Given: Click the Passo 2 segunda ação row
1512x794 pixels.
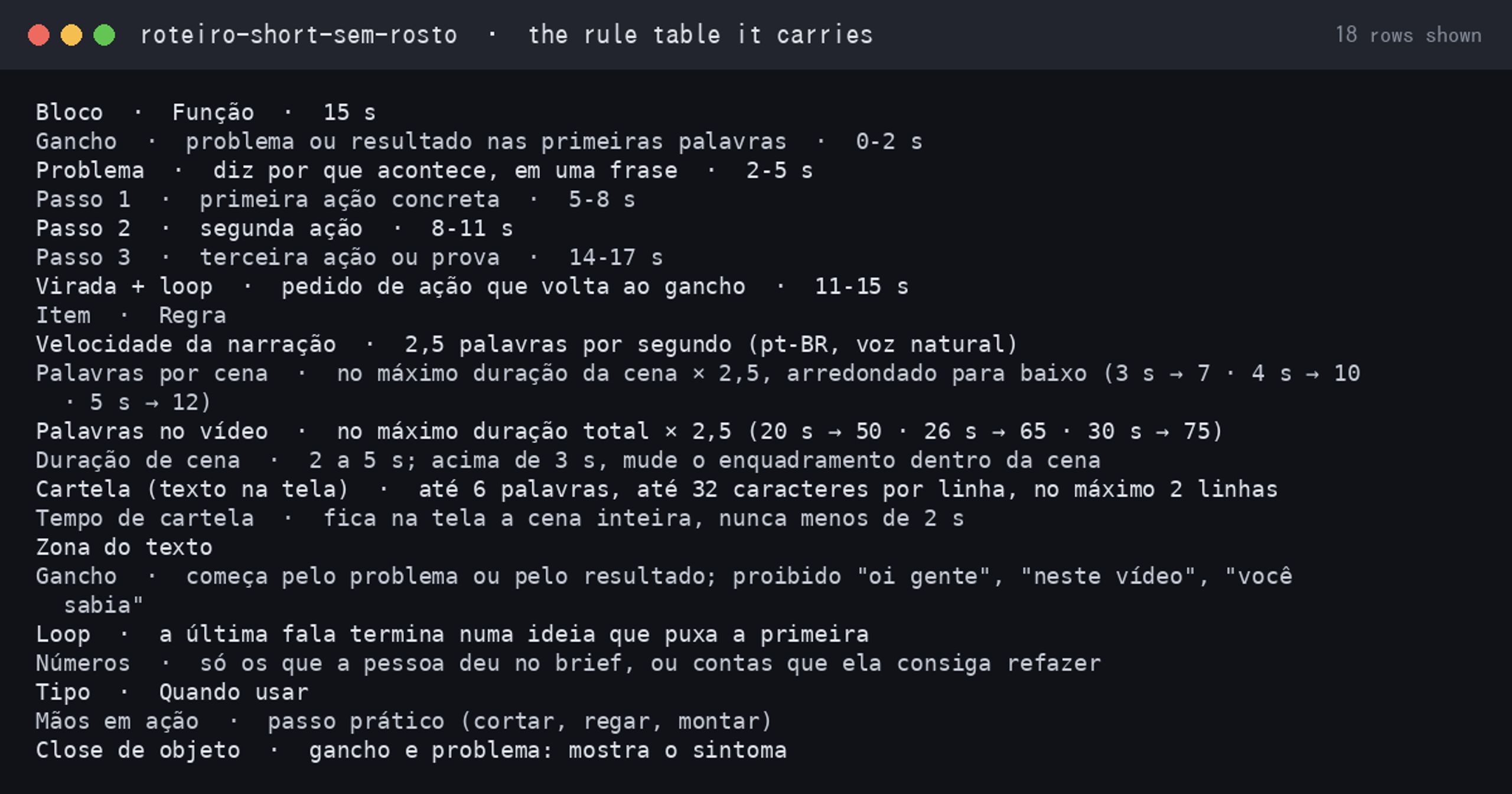Looking at the screenshot, I should (274, 228).
